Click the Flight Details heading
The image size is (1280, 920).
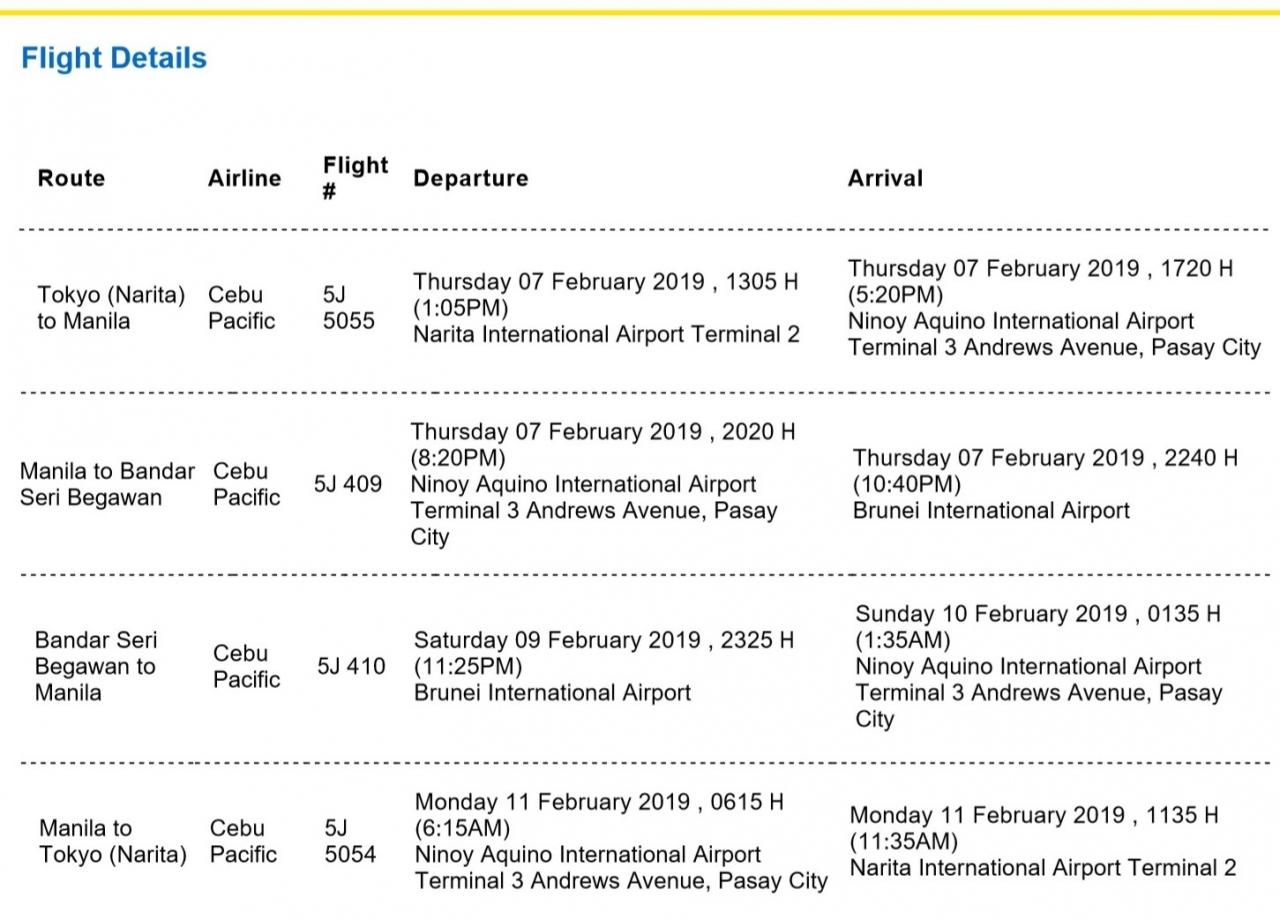(x=114, y=58)
